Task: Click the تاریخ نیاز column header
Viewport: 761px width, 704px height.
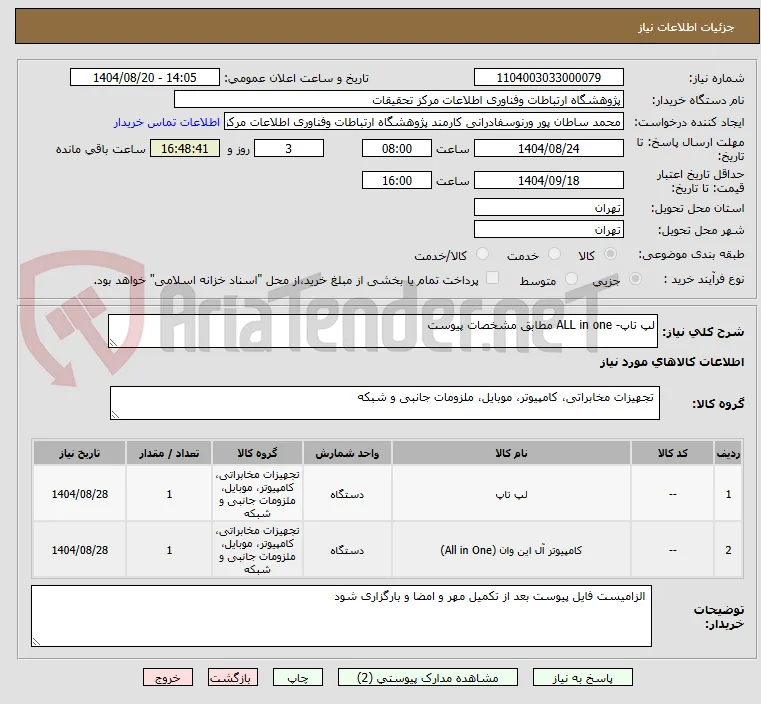Action: click(x=80, y=453)
